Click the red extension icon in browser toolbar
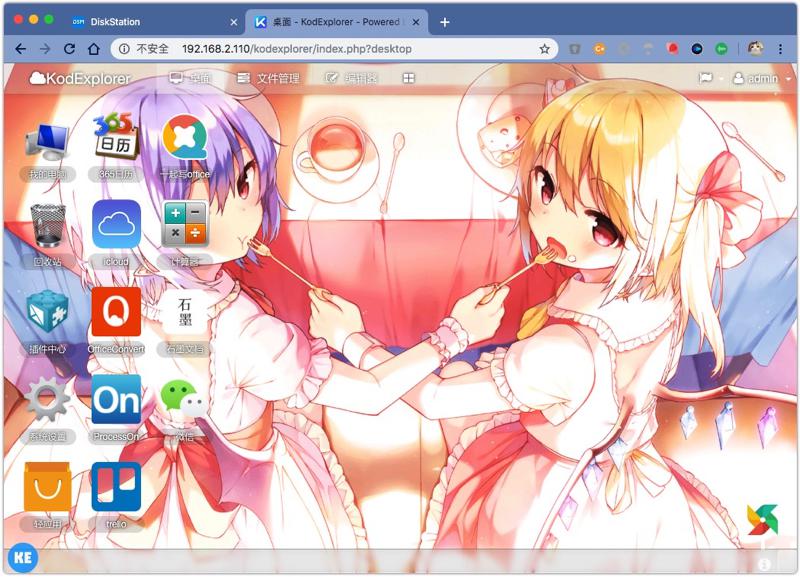 (672, 49)
